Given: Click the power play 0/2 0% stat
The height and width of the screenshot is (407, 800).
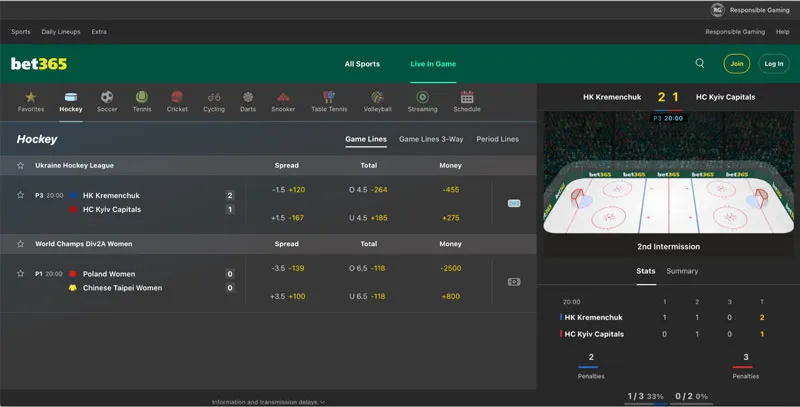Looking at the screenshot, I should click(x=691, y=396).
